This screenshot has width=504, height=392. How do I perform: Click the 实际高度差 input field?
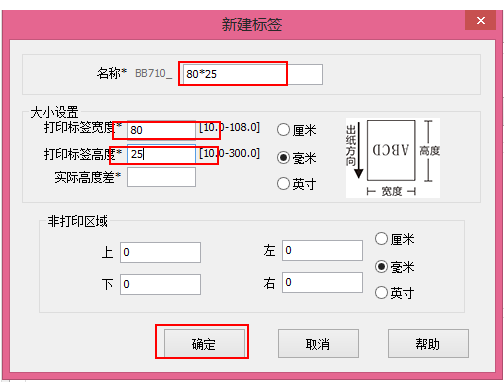(x=161, y=177)
